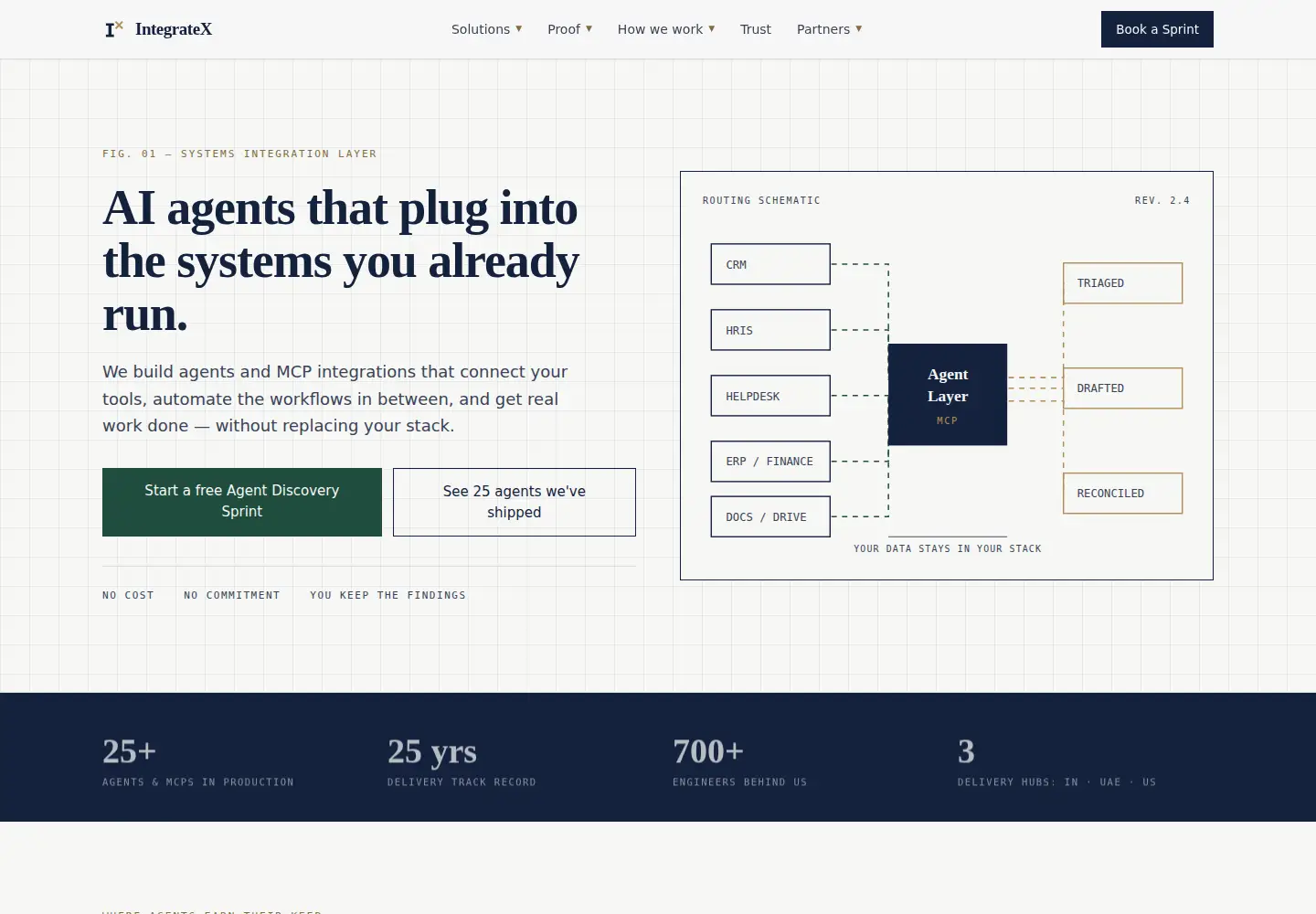Open the Proof dropdown menu
The image size is (1316, 914).
(570, 29)
